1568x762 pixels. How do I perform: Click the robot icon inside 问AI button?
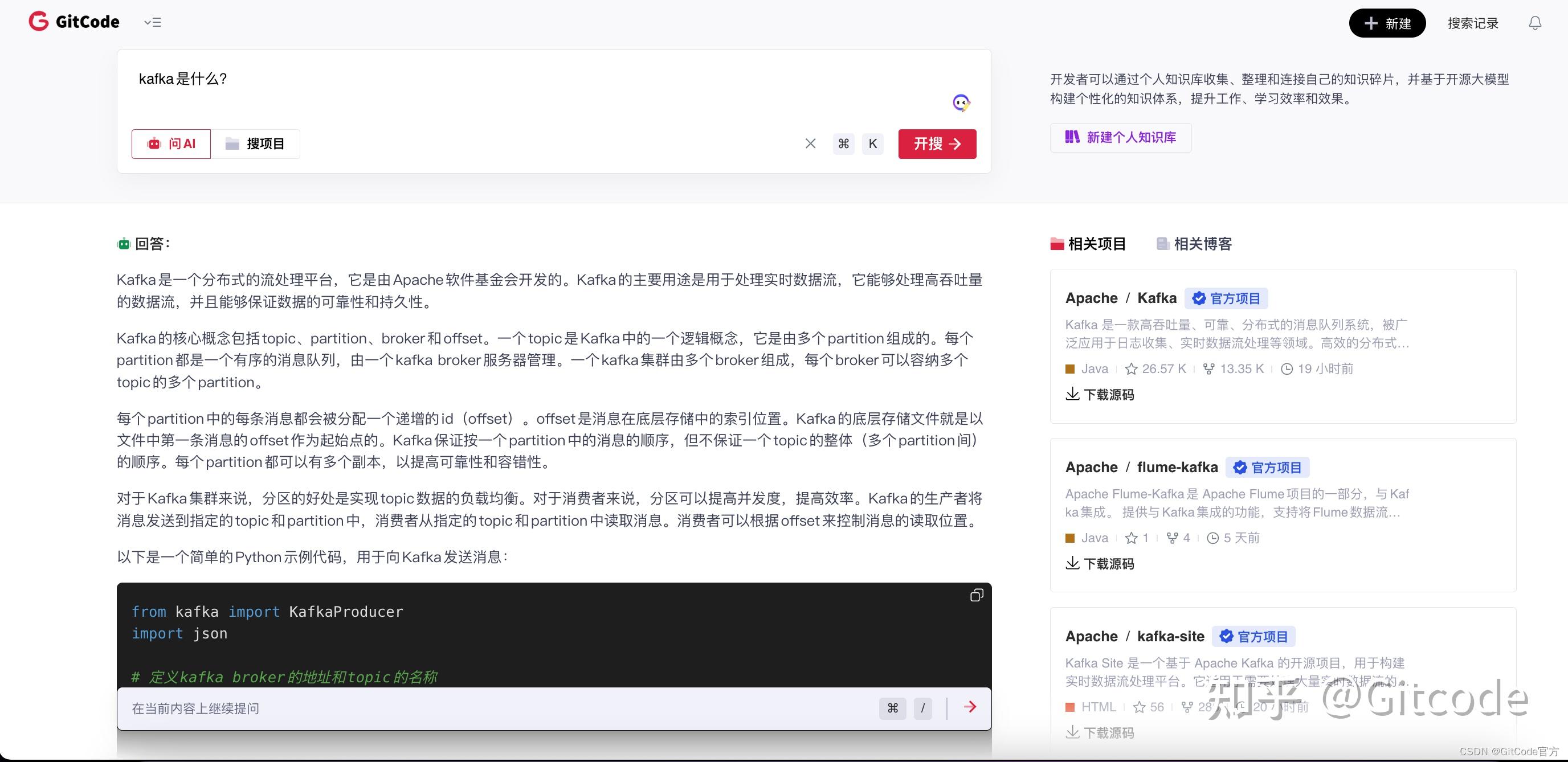tap(156, 144)
